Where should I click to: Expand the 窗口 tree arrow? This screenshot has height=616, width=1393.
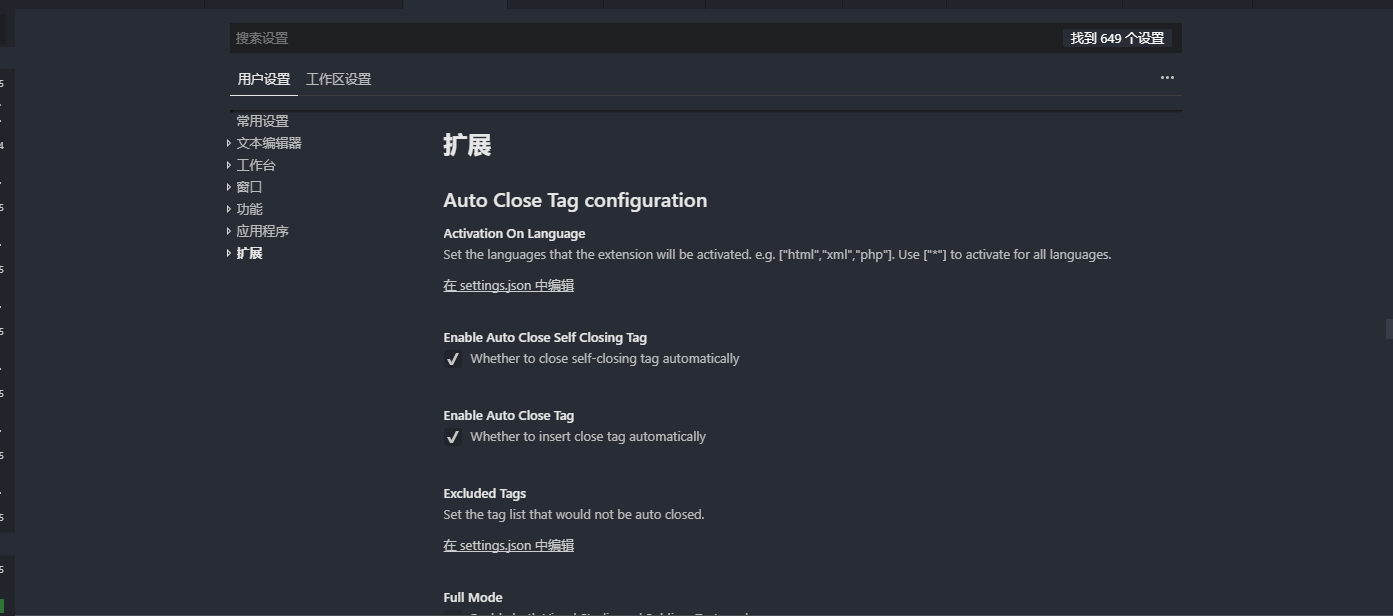coord(229,187)
